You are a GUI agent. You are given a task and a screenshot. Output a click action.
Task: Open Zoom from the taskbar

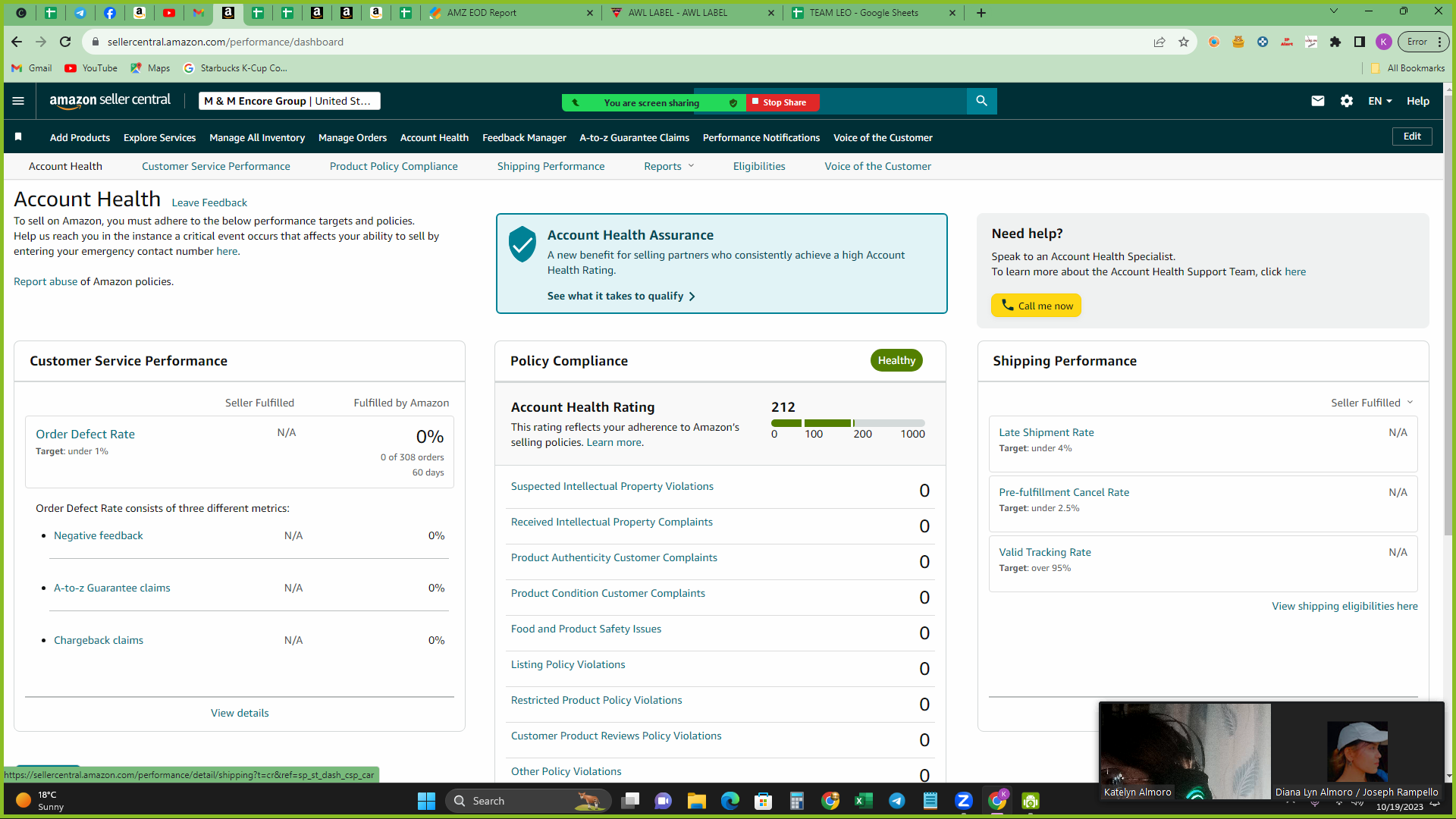pyautogui.click(x=963, y=801)
